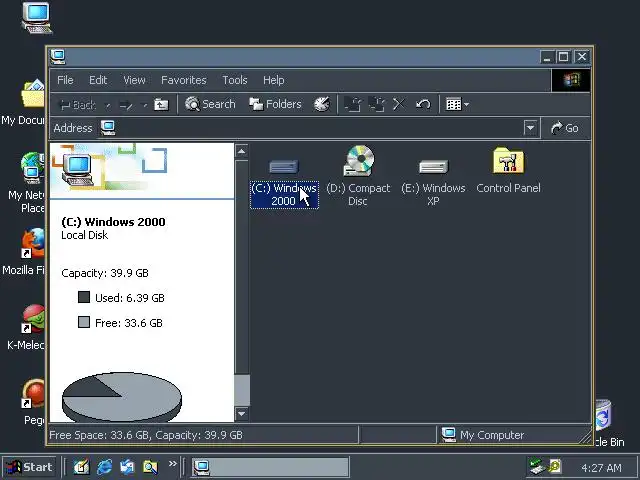Expand the Forward history dropdown arrow

(x=144, y=105)
